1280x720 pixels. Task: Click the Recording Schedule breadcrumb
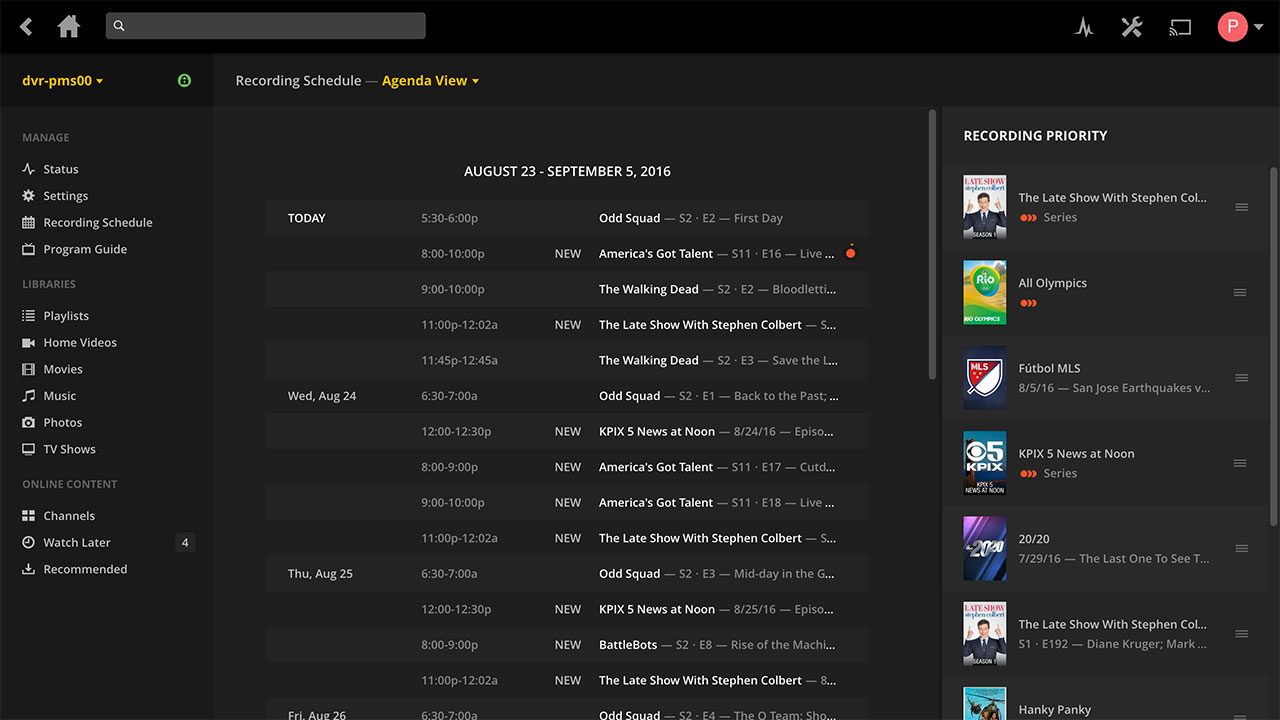[x=298, y=81]
